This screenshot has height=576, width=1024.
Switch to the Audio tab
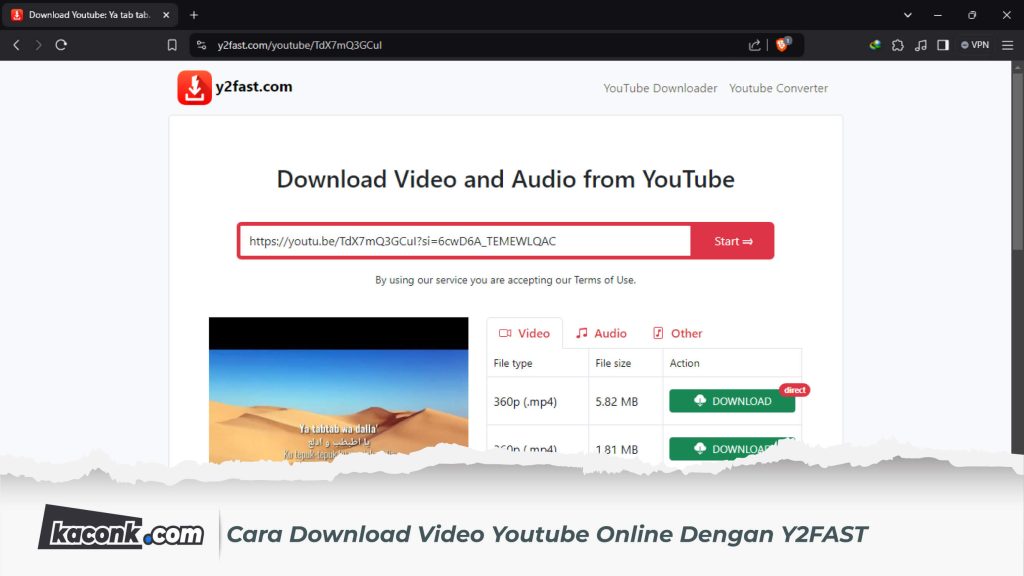[x=601, y=333]
